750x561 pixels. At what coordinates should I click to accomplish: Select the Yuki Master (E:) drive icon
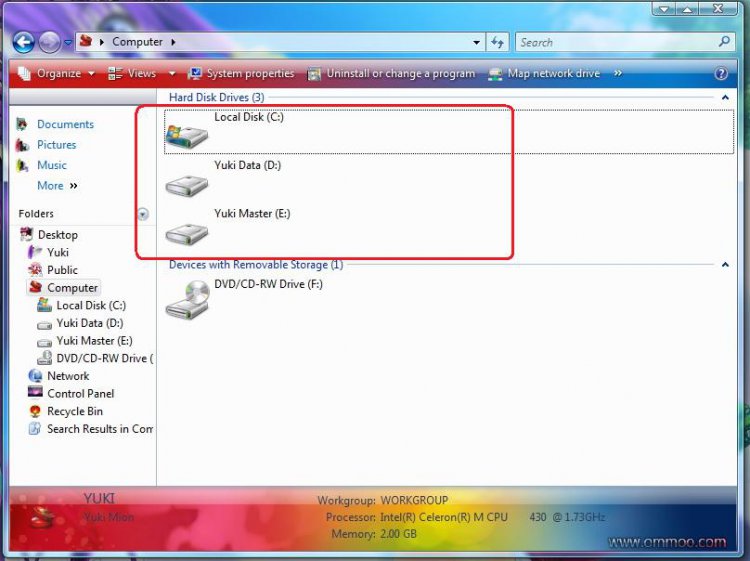(187, 233)
